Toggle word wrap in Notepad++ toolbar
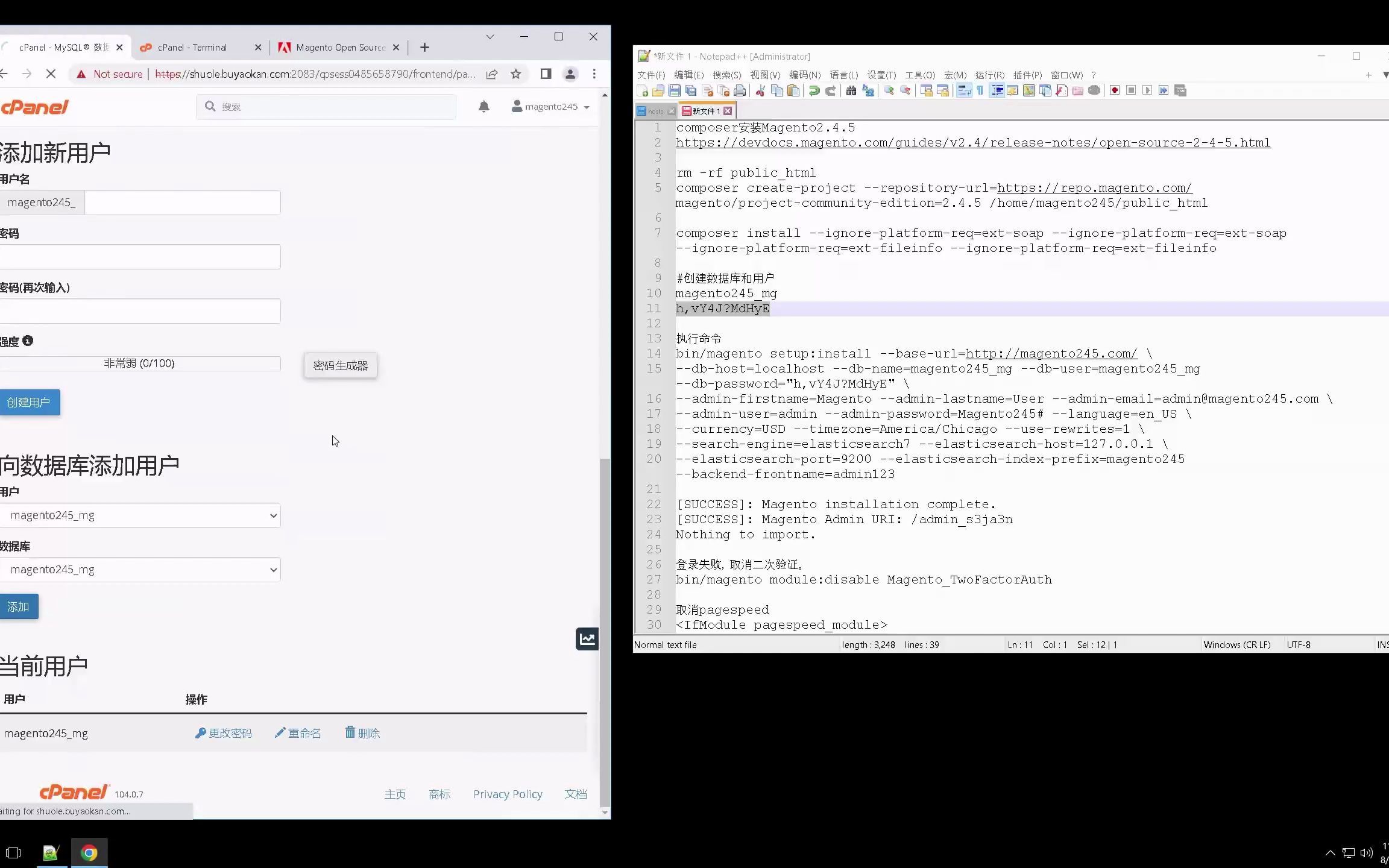 tap(964, 90)
